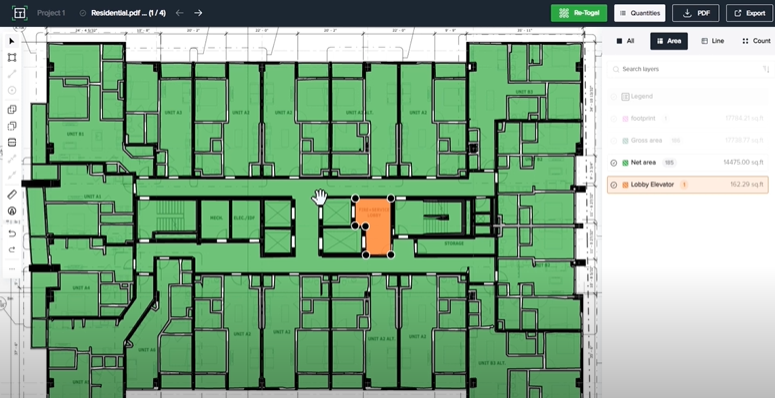Click the Export button

click(x=749, y=13)
